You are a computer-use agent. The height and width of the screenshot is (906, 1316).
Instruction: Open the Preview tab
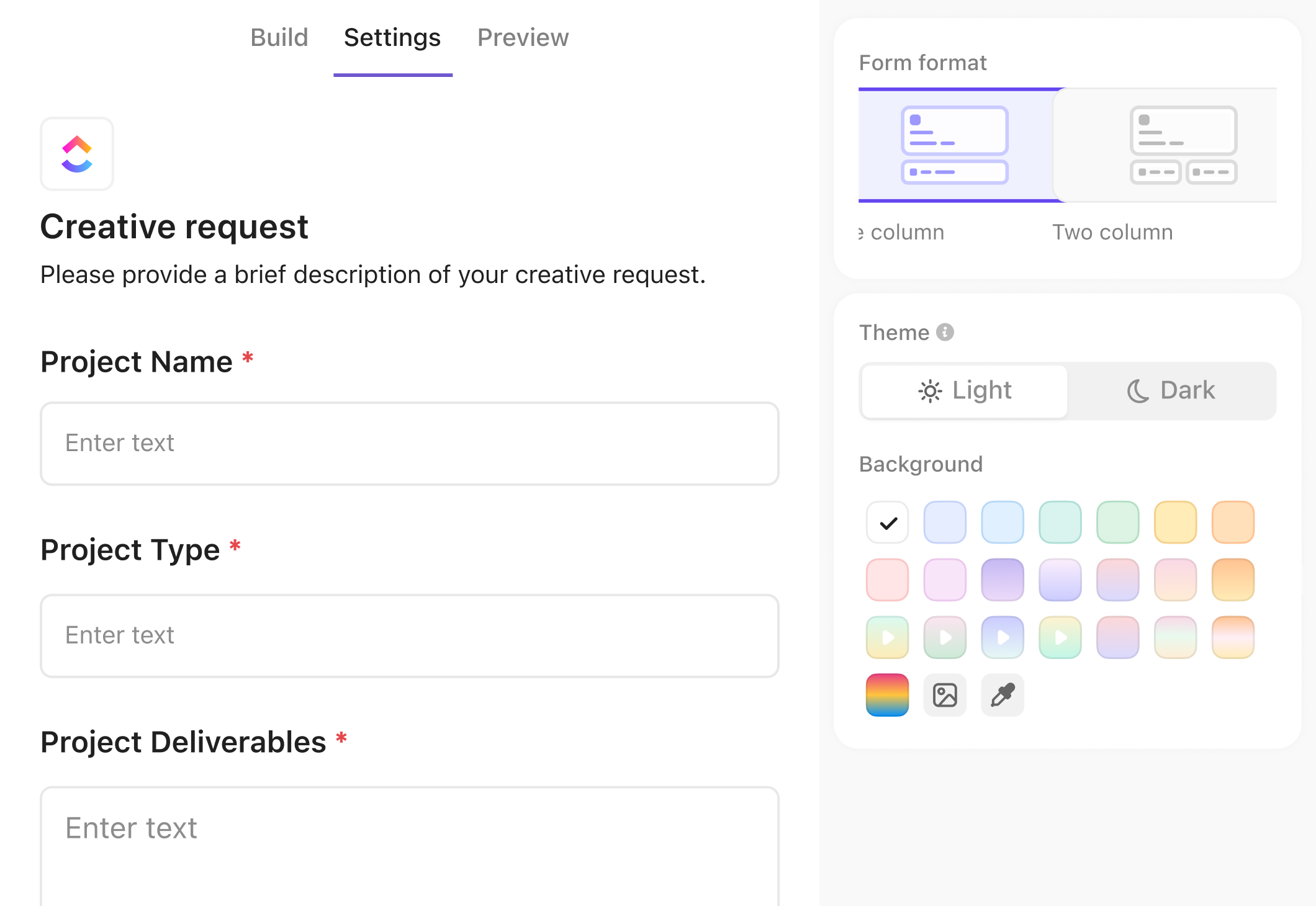pyautogui.click(x=523, y=38)
